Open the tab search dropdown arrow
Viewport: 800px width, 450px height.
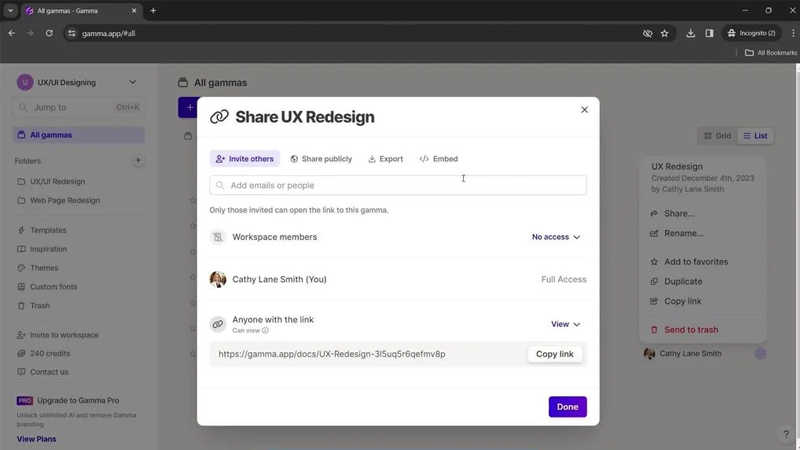pyautogui.click(x=10, y=11)
